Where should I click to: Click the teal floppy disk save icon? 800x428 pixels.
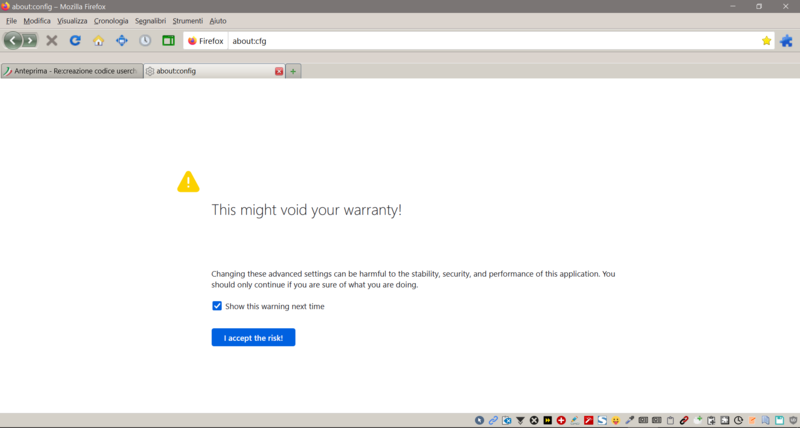click(780, 420)
